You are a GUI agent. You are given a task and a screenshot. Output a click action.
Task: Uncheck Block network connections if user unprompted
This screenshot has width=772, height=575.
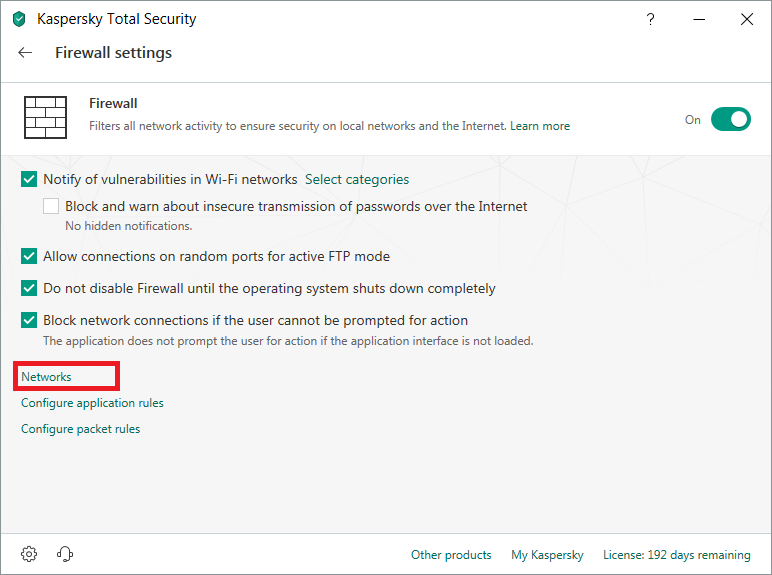coord(29,320)
